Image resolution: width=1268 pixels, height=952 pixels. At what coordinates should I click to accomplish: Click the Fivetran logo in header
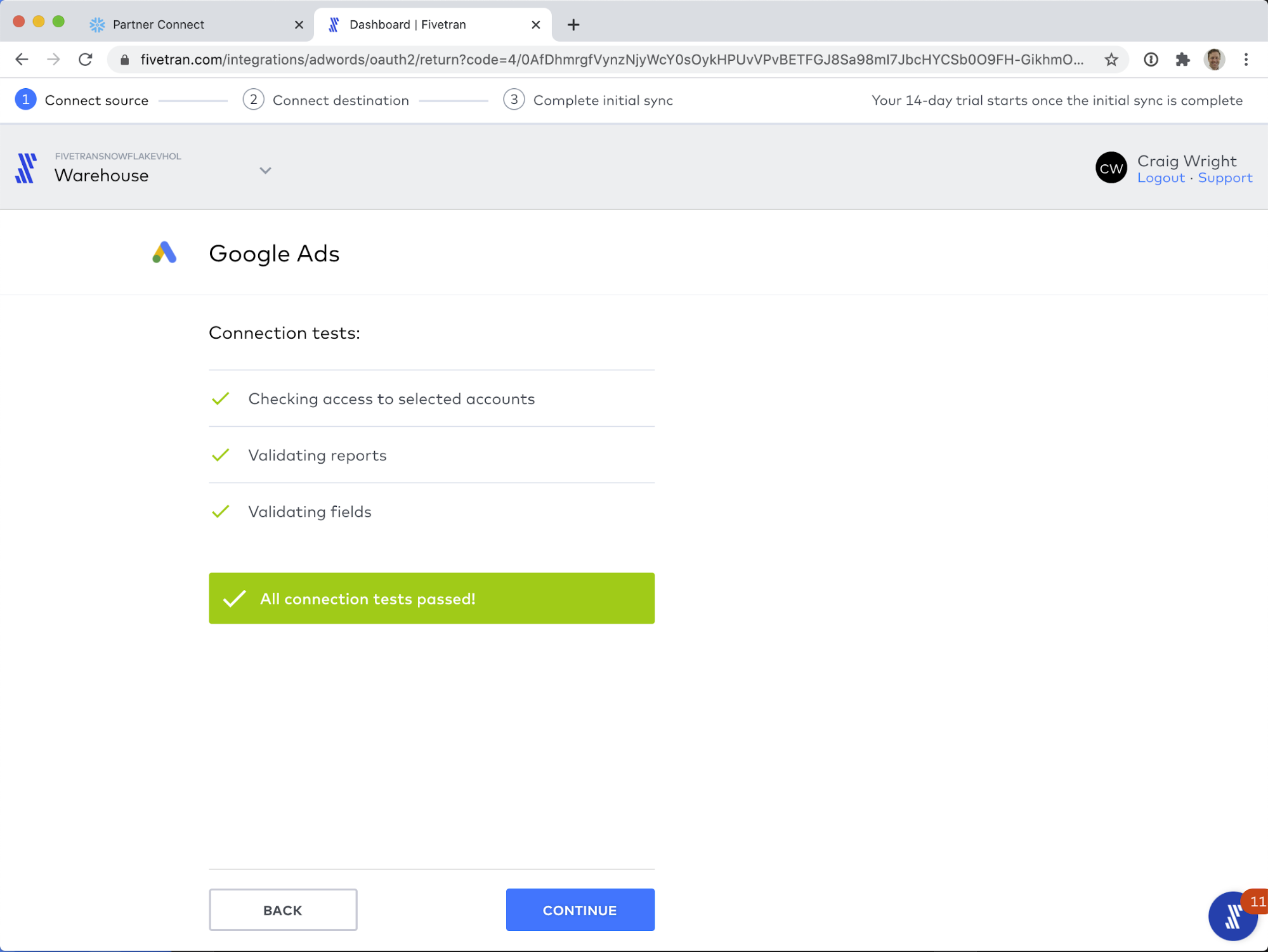26,169
